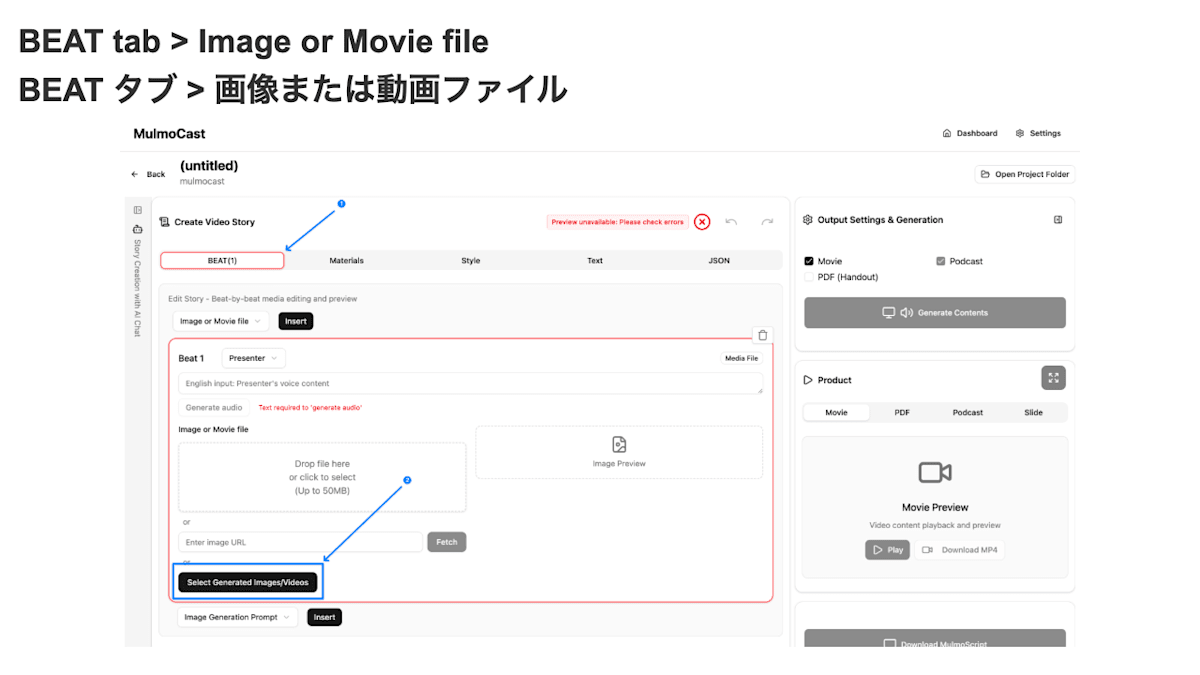The image size is (1200, 675).
Task: Click the Generate audio button
Action: coord(214,407)
